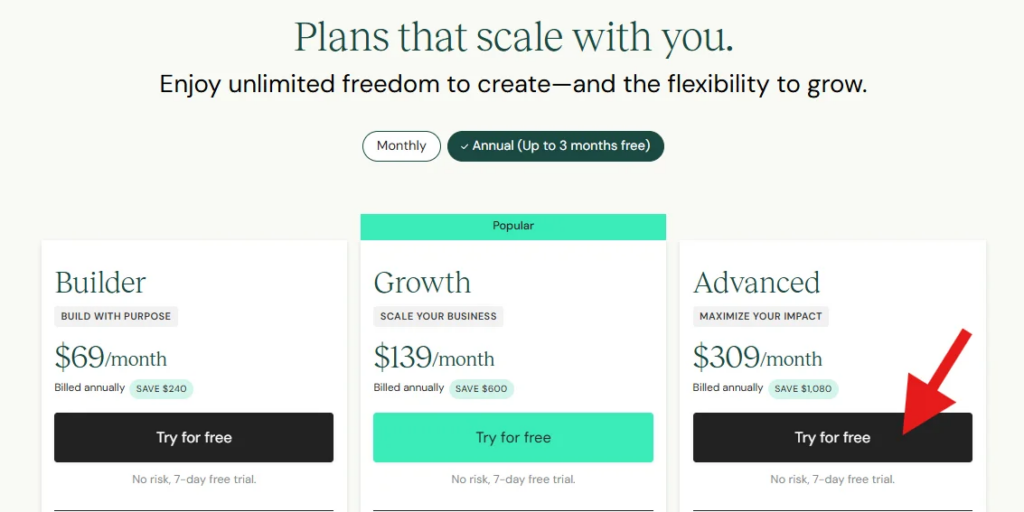This screenshot has width=1024, height=512.
Task: Click the $309/month price
Action: pos(757,357)
